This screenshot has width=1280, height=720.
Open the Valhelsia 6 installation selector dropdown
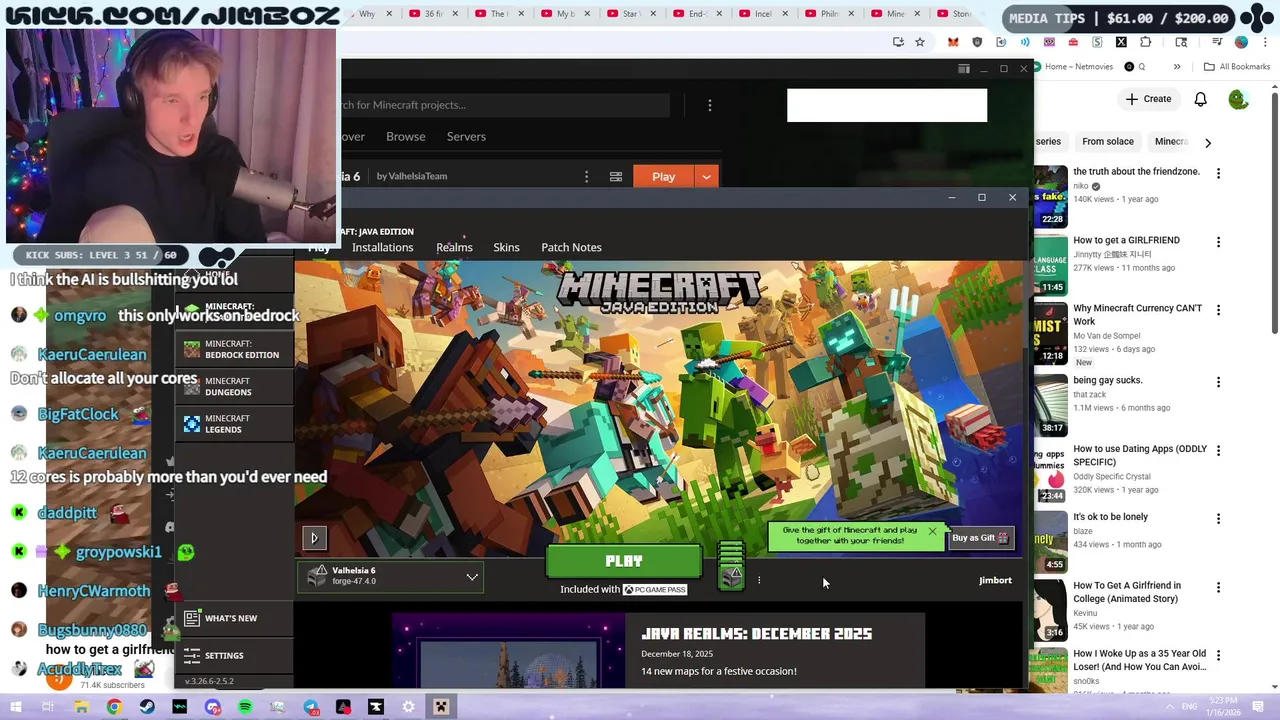[x=390, y=576]
